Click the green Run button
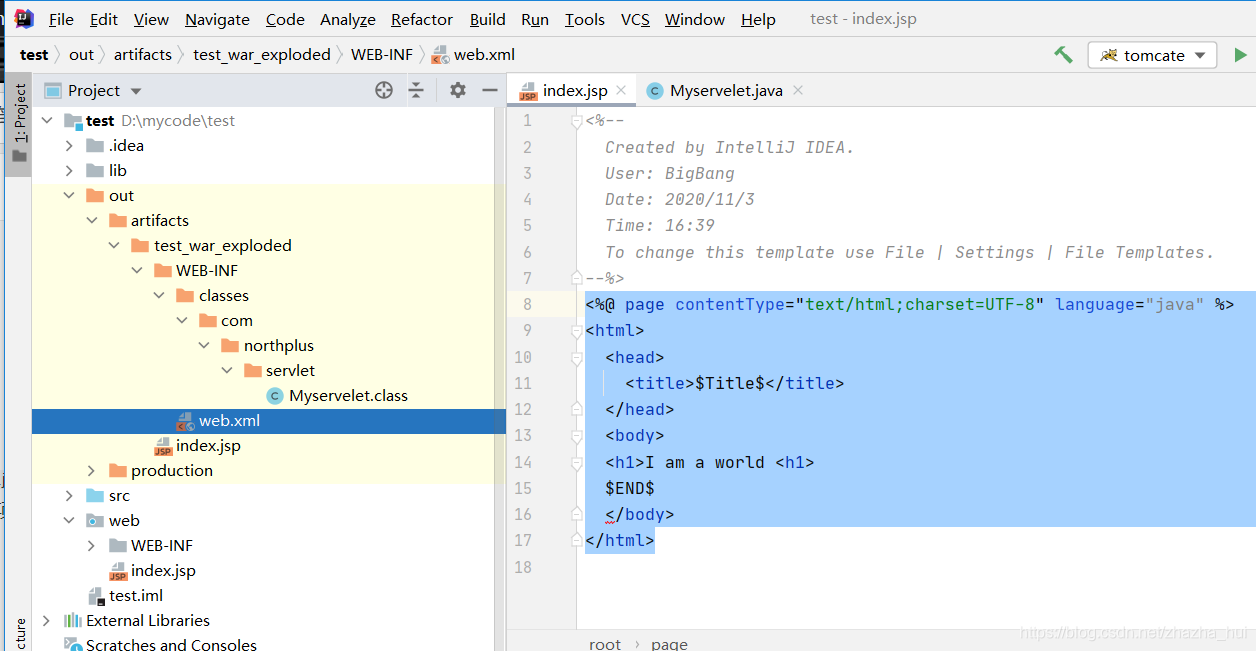This screenshot has width=1256, height=651. coord(1240,55)
